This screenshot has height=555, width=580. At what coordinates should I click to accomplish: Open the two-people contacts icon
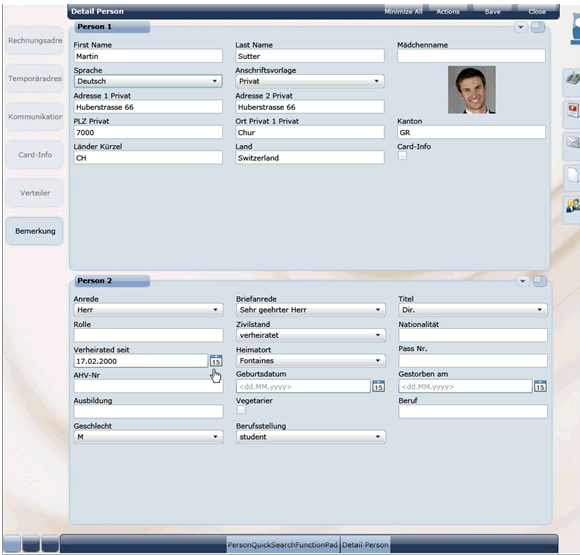(573, 206)
